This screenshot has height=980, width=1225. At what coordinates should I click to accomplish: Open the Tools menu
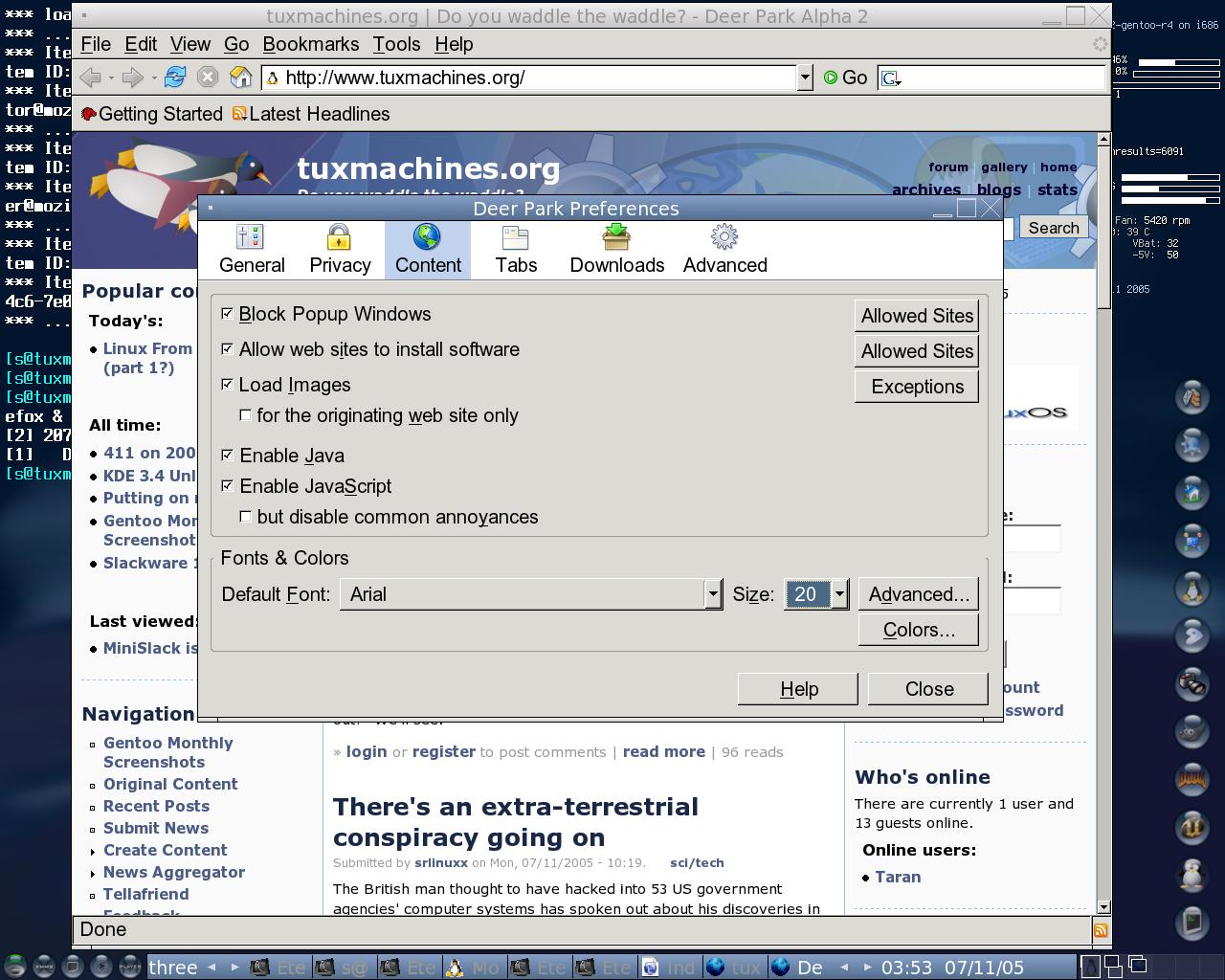click(x=396, y=44)
